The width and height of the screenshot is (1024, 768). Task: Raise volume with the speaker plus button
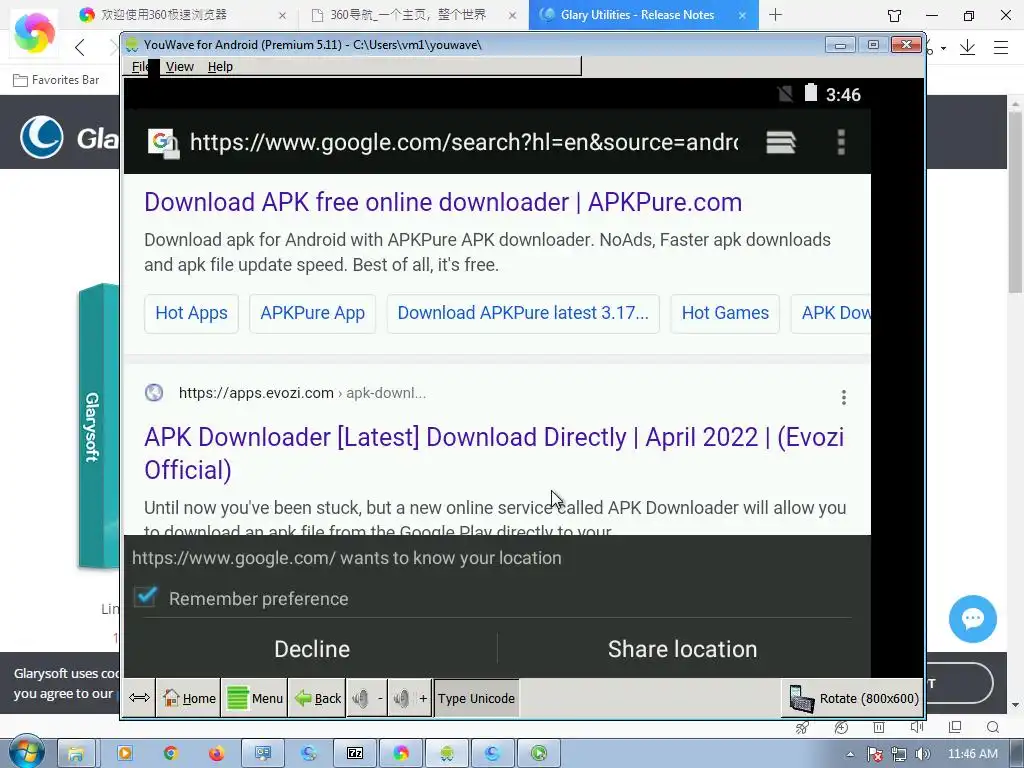tap(410, 698)
